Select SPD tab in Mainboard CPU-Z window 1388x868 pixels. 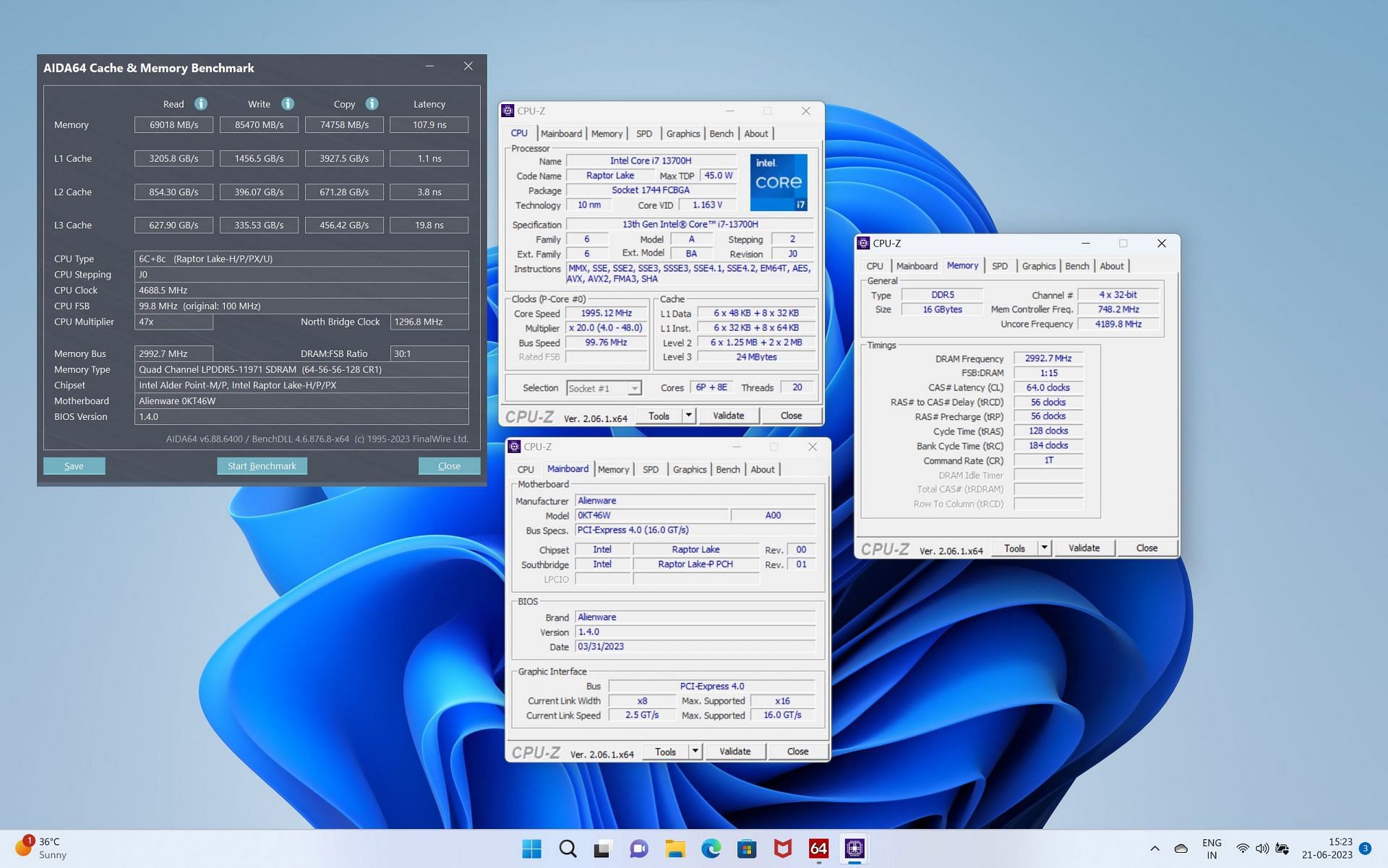tap(651, 470)
